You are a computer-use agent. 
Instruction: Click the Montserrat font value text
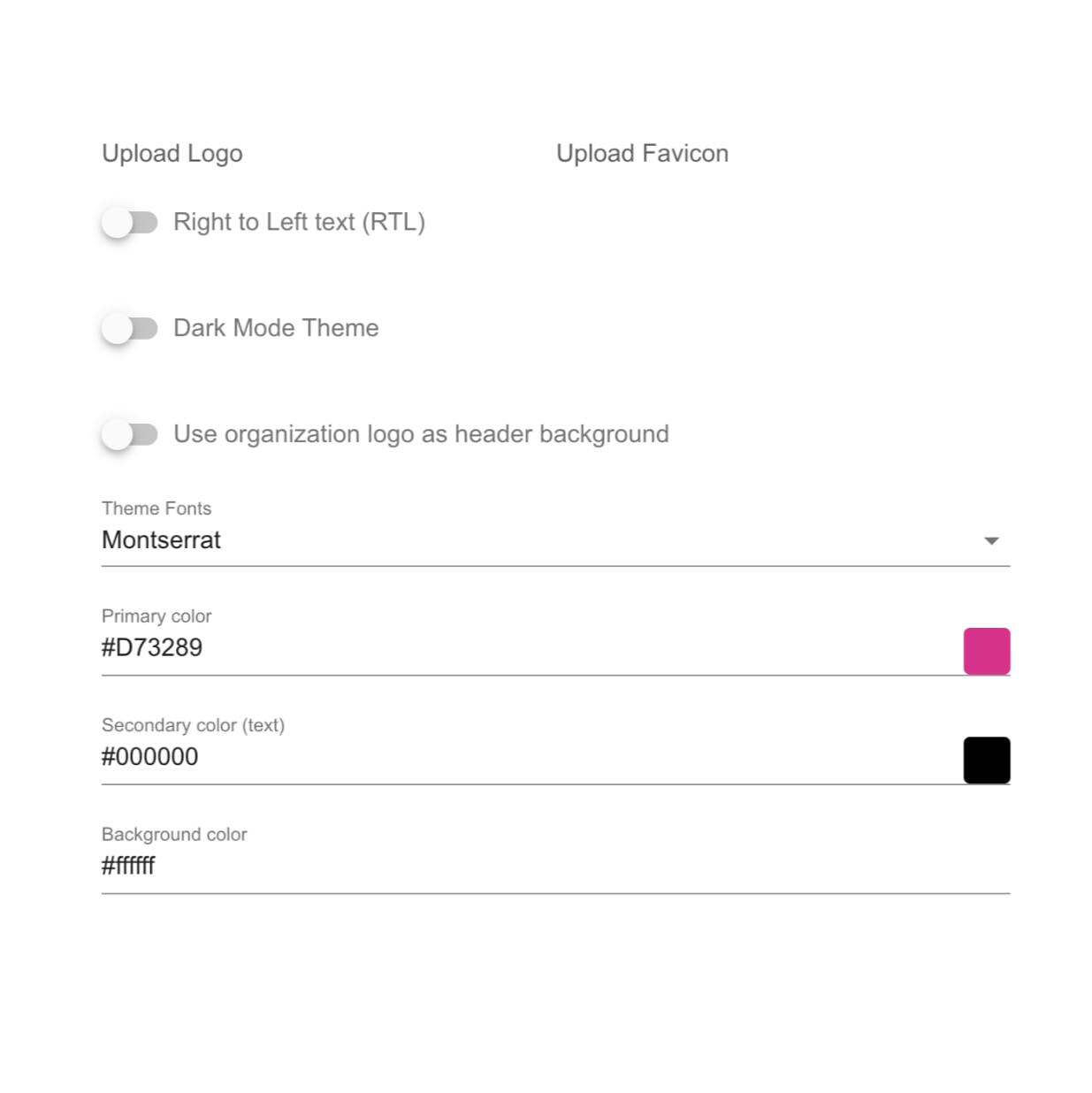point(161,540)
